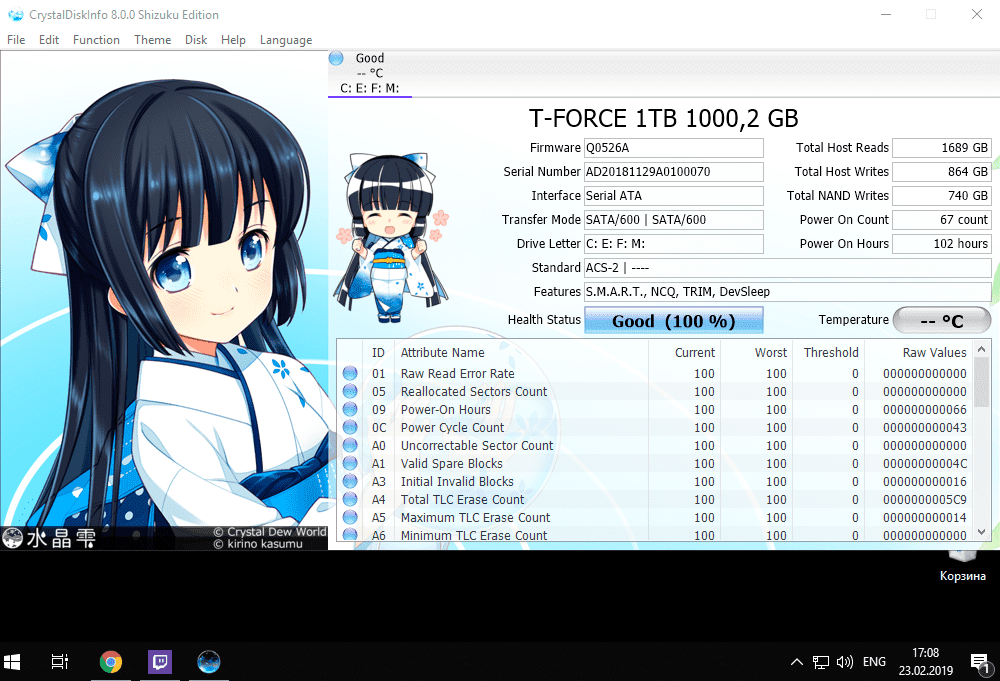
Task: Open network status tray icon
Action: pos(821,662)
